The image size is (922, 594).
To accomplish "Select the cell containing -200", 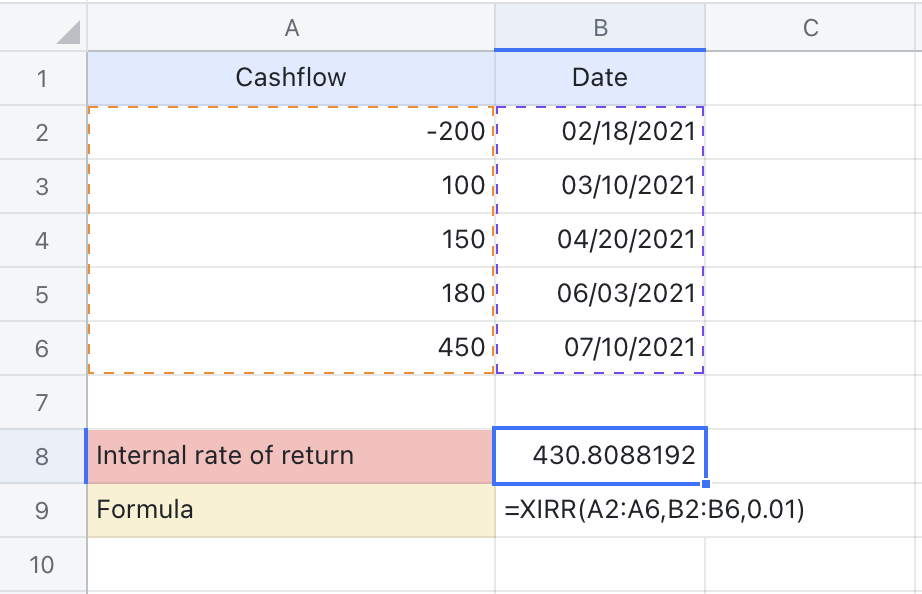I will click(x=291, y=131).
